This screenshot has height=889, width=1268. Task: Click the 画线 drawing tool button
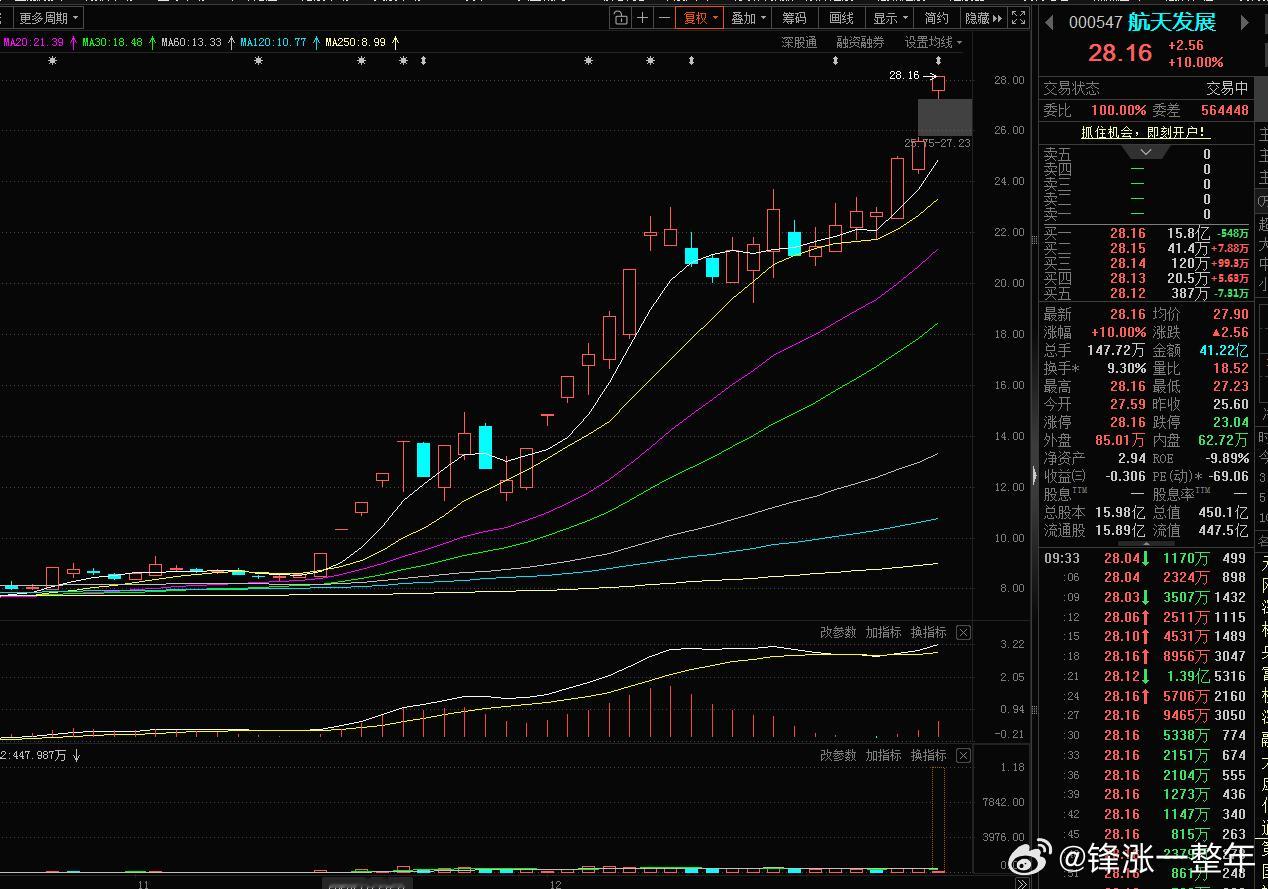pos(842,18)
